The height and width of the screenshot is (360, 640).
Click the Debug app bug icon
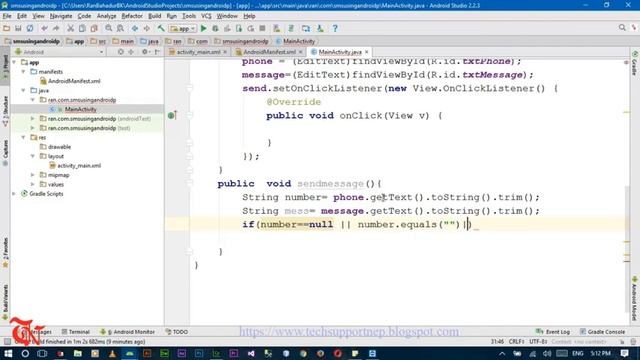click(215, 28)
